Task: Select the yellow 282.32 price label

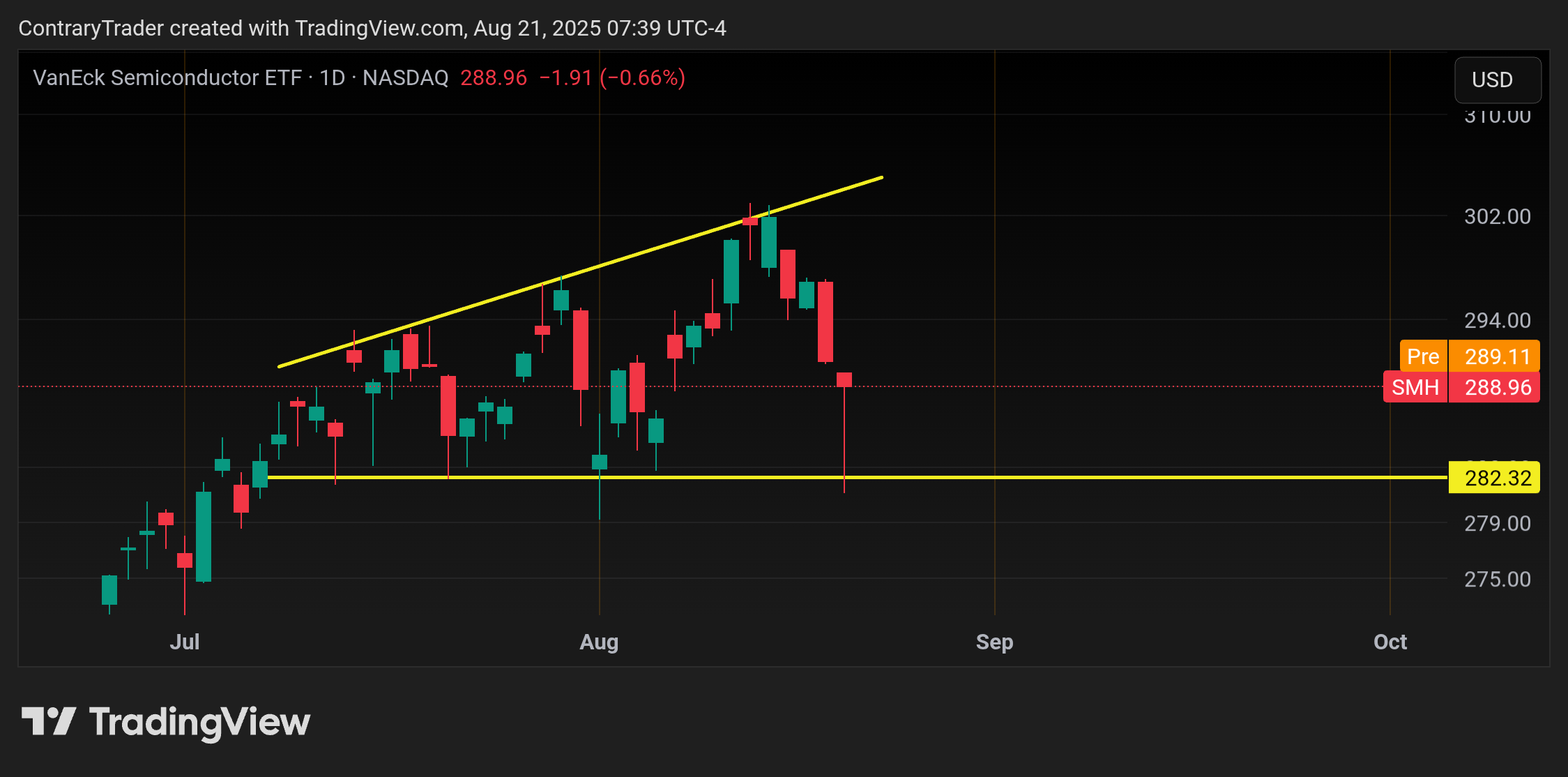Action: coord(1493,478)
